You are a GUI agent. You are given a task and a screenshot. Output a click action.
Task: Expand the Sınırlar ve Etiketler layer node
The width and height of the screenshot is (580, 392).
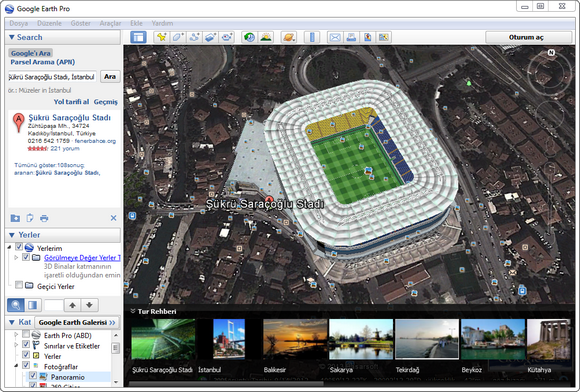16,345
